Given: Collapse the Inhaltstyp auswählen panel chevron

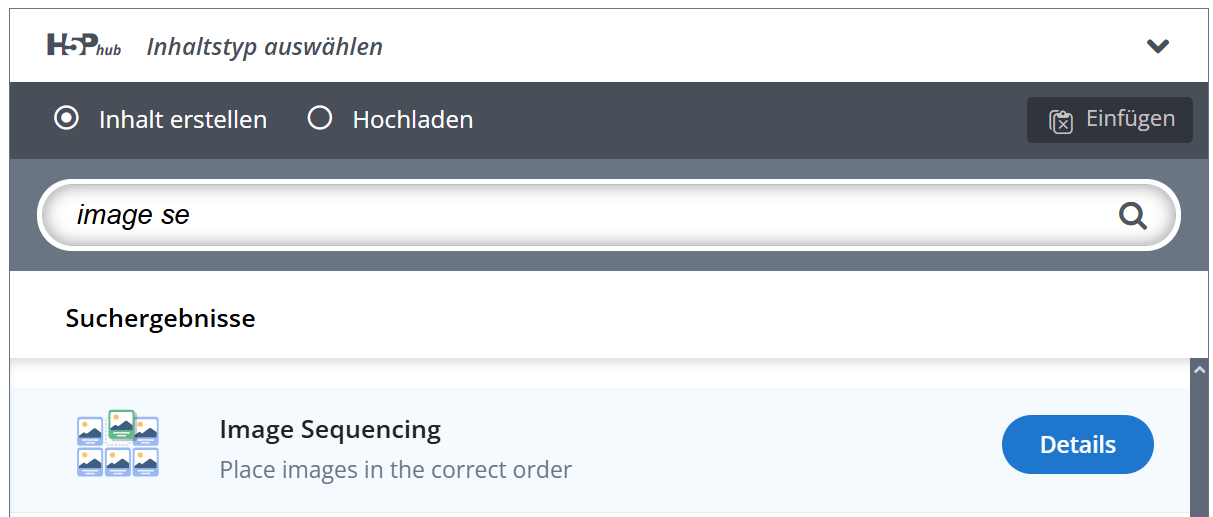Looking at the screenshot, I should pos(1157,46).
